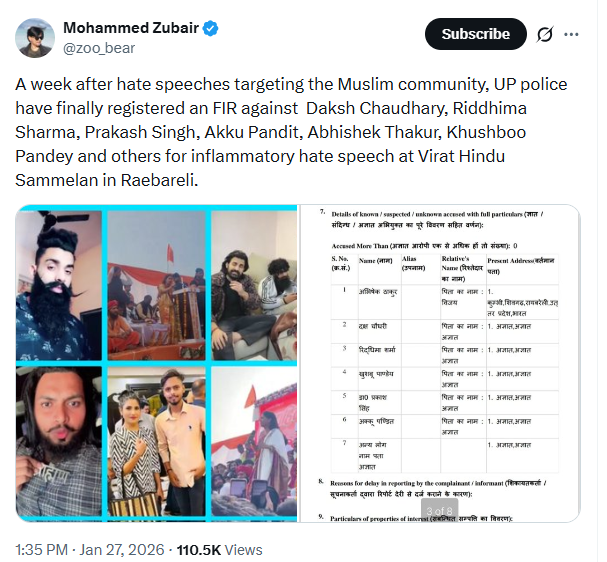607x562 pixels.
Task: Open the woman at podium photo
Action: [254, 443]
